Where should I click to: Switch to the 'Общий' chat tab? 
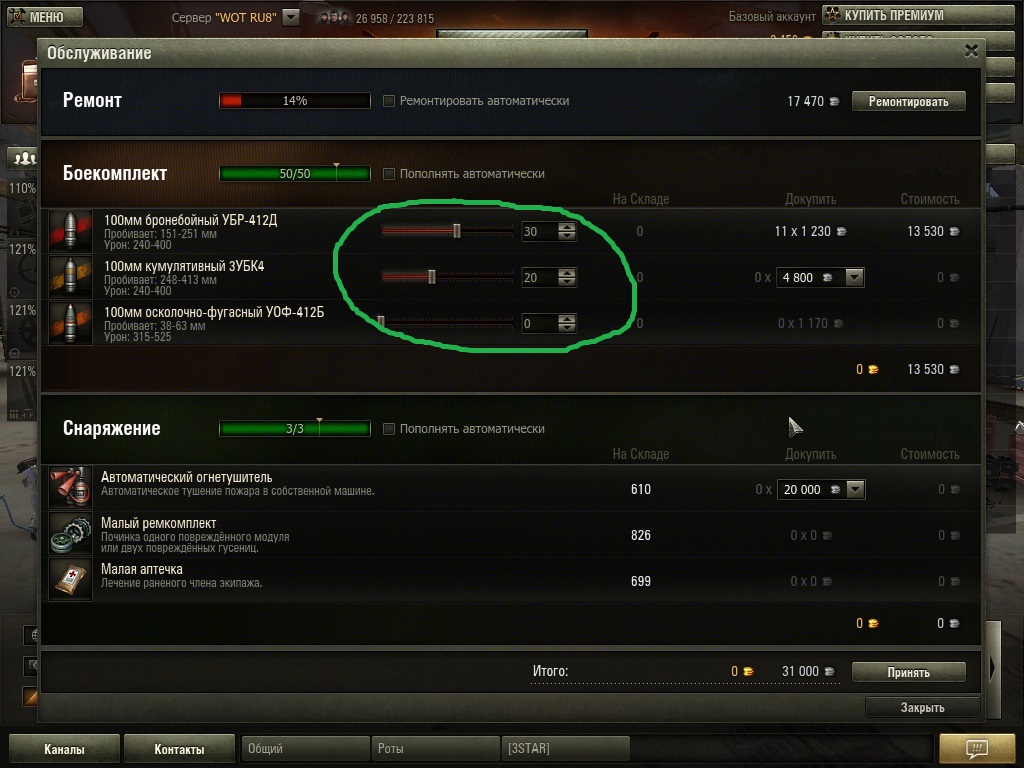pos(305,748)
